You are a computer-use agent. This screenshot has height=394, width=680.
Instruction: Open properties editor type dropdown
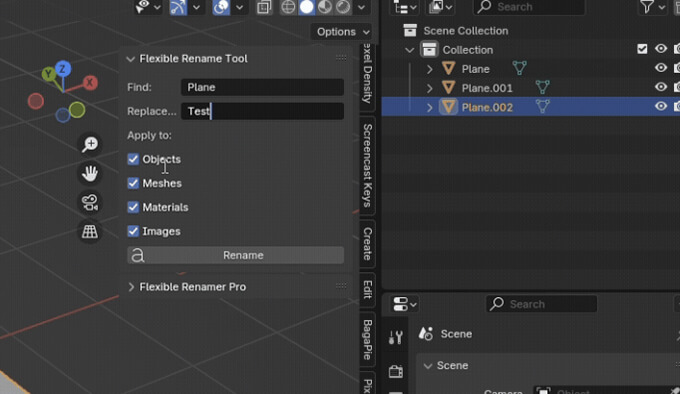point(405,304)
